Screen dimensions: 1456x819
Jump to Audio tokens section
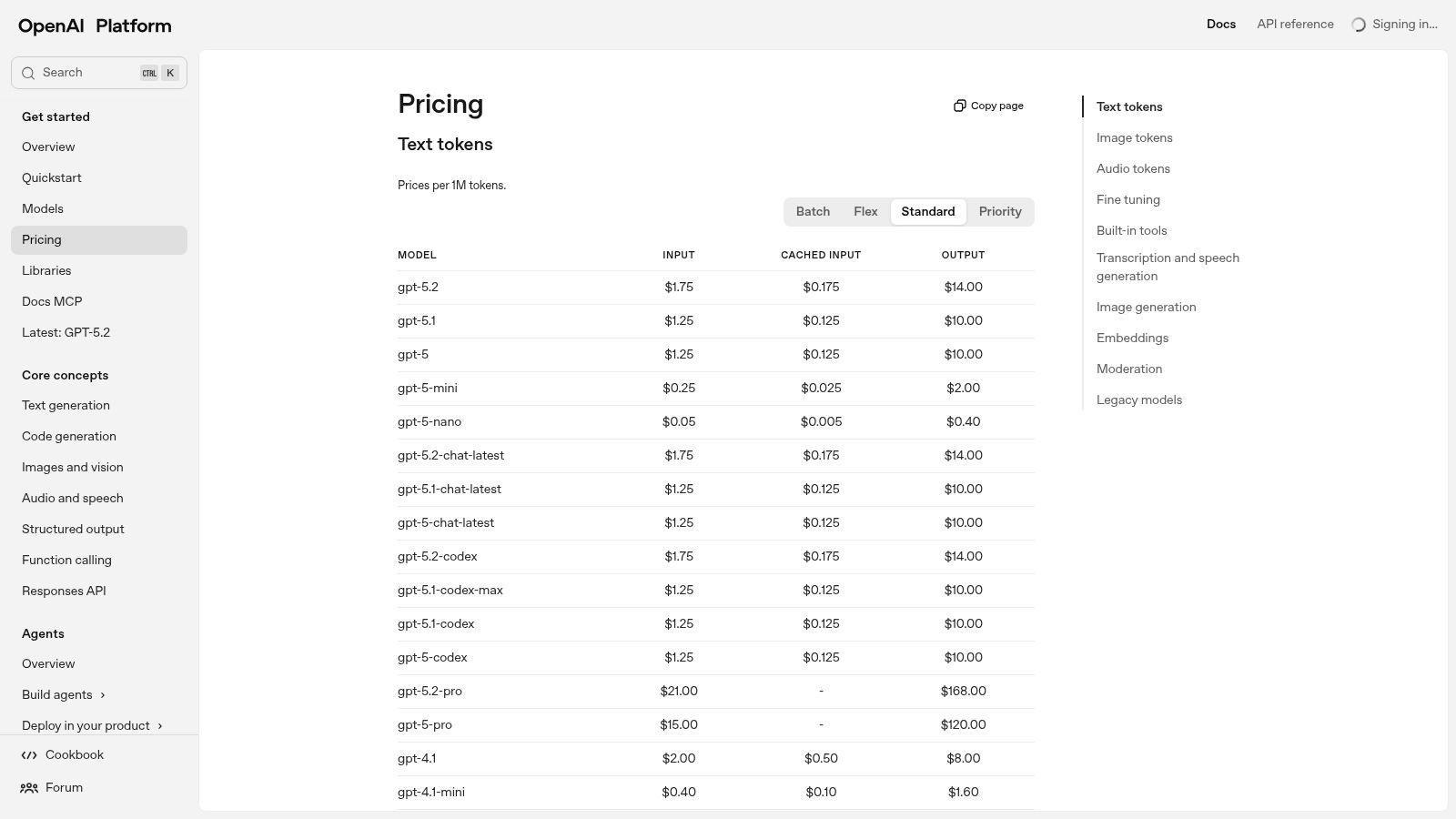pos(1133,169)
